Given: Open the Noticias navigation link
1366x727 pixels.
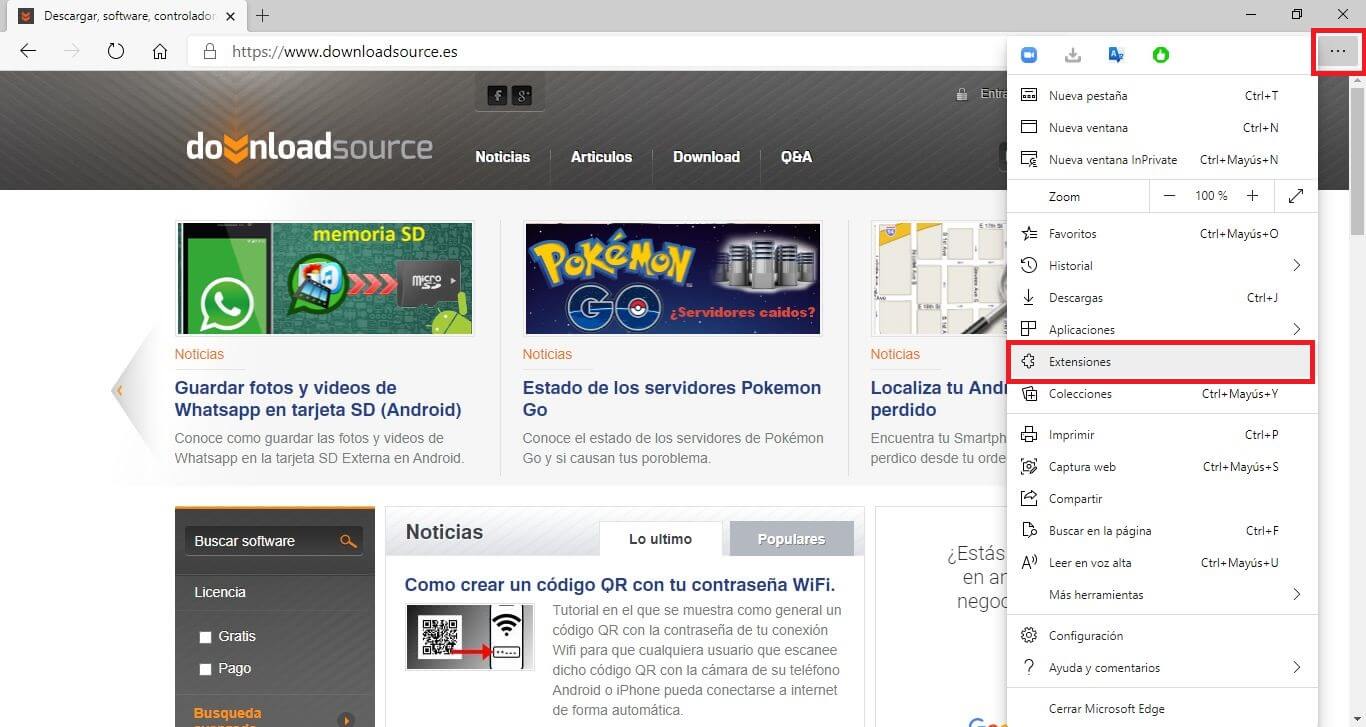Looking at the screenshot, I should [x=502, y=157].
